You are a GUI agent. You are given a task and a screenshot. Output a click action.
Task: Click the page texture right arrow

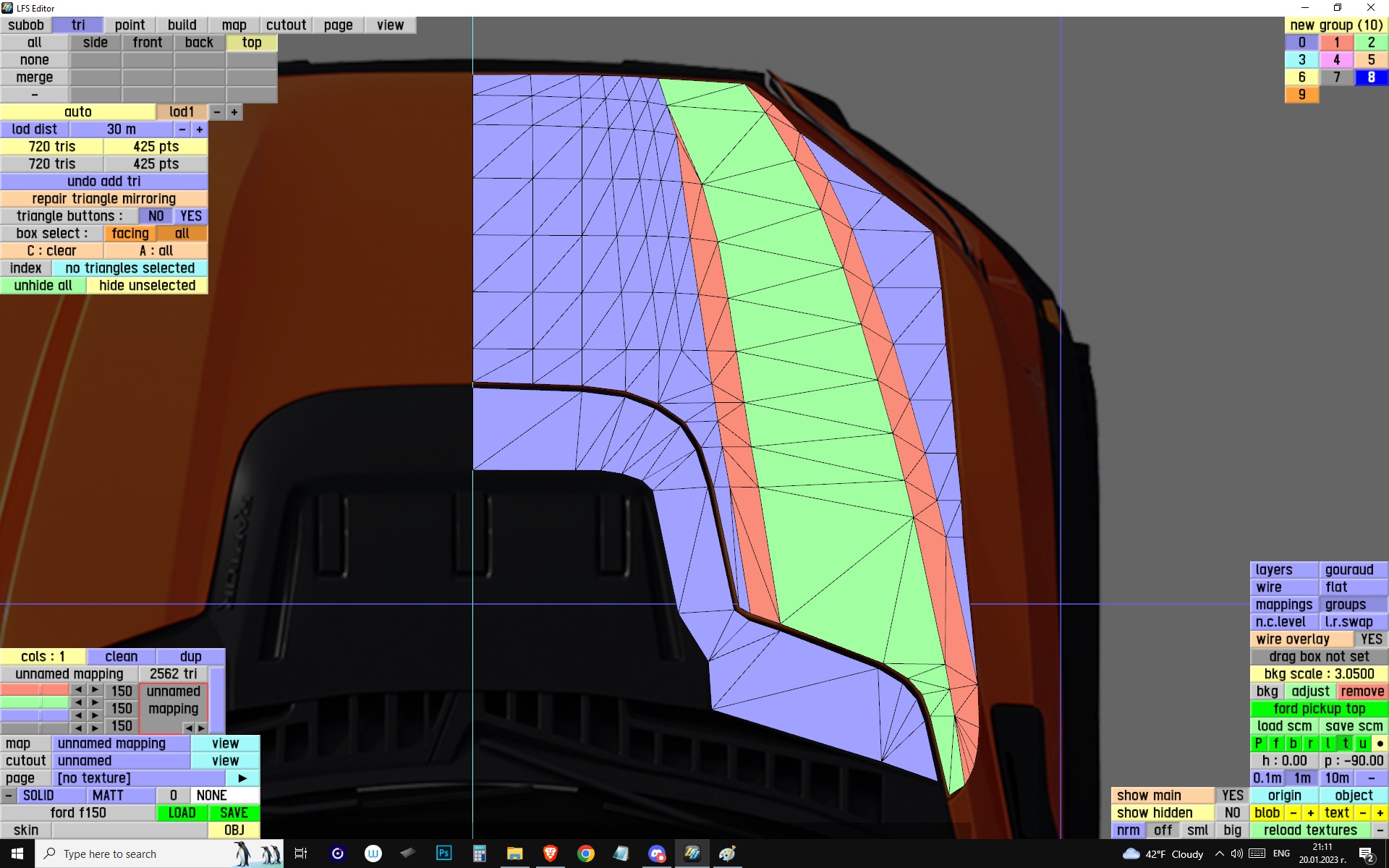pos(242,778)
